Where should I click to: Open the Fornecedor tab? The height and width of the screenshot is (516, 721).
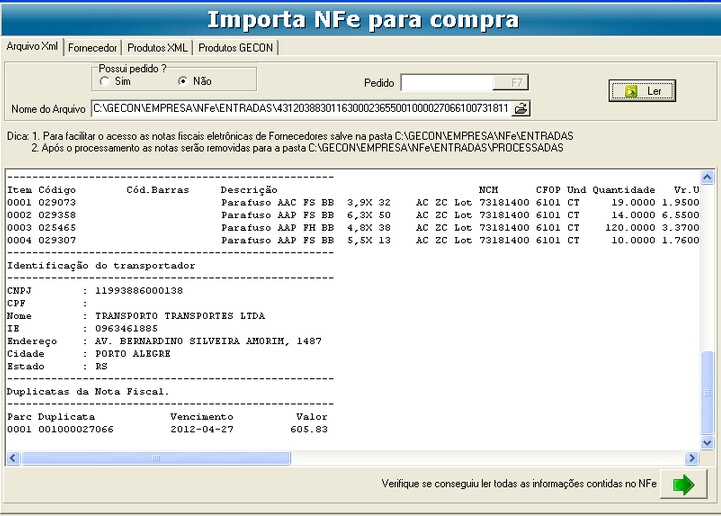[92, 48]
